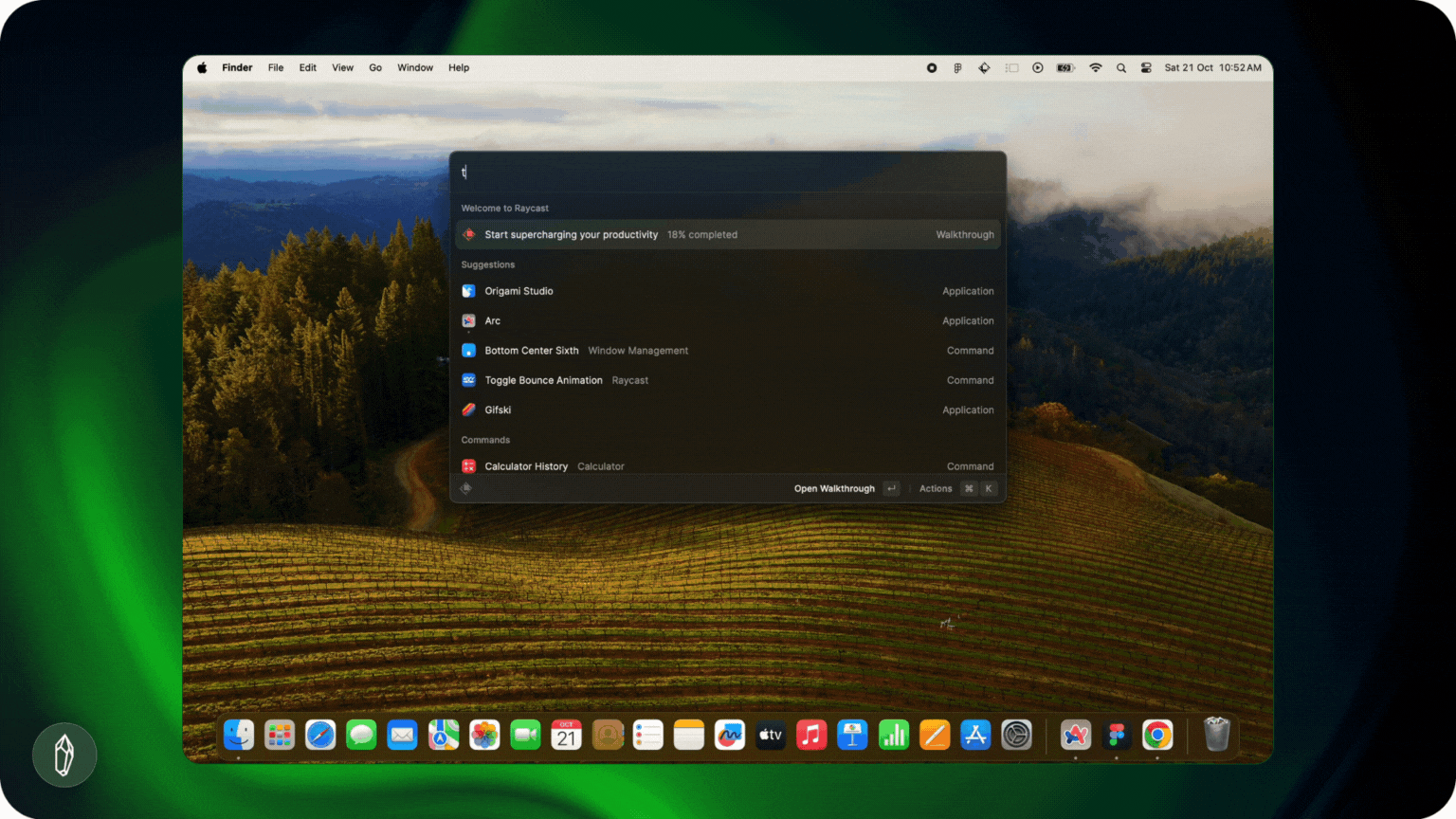Click the Raycast search input field
The height and width of the screenshot is (819, 1456).
pos(728,173)
